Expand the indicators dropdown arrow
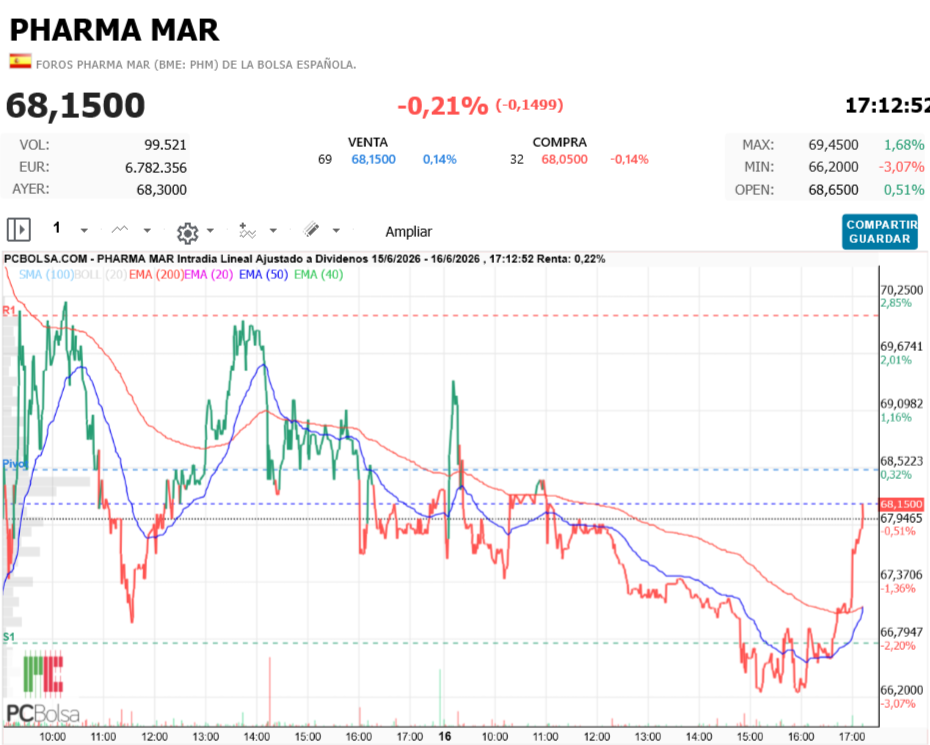 (273, 230)
